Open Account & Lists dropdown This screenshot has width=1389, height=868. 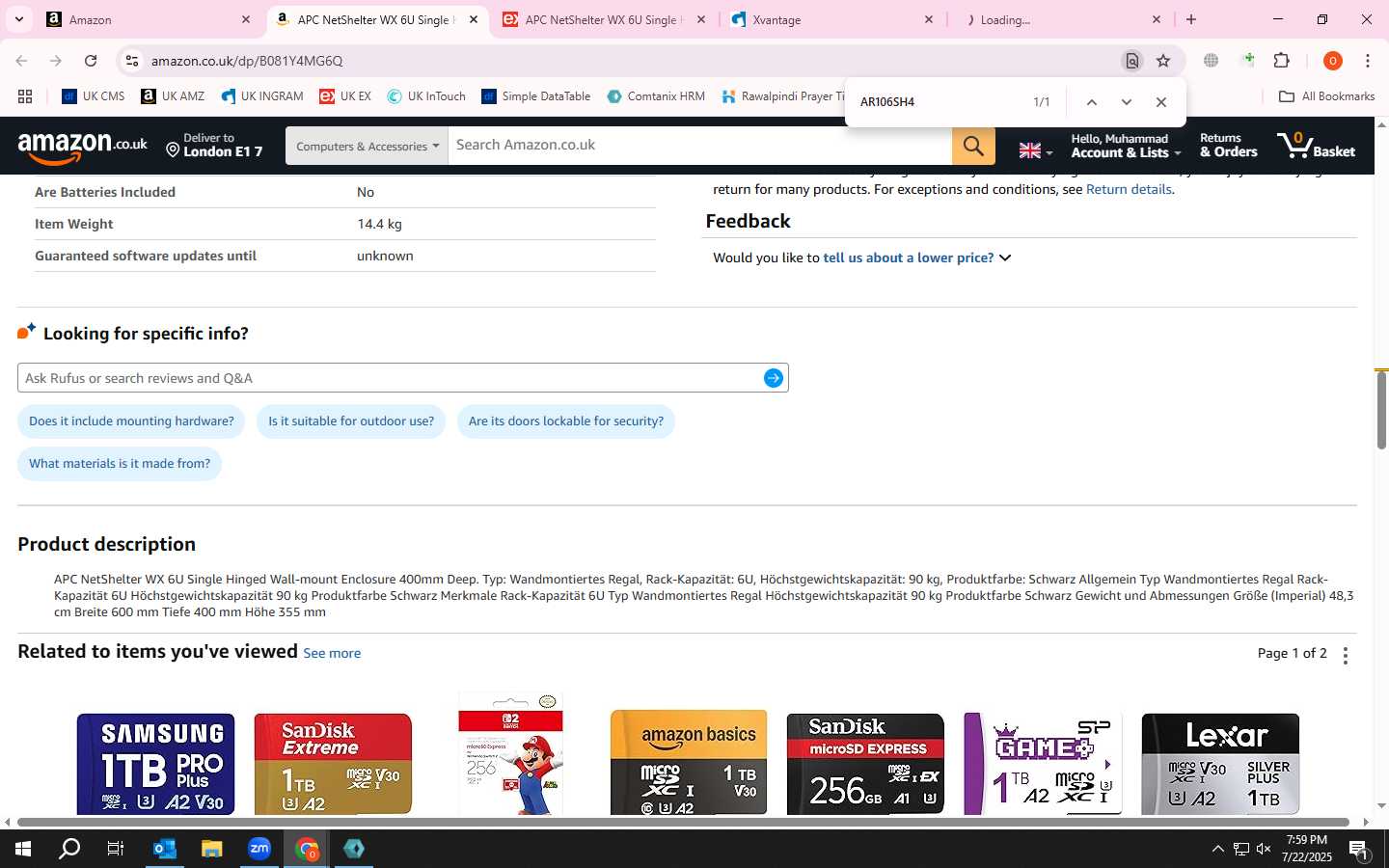1126,146
